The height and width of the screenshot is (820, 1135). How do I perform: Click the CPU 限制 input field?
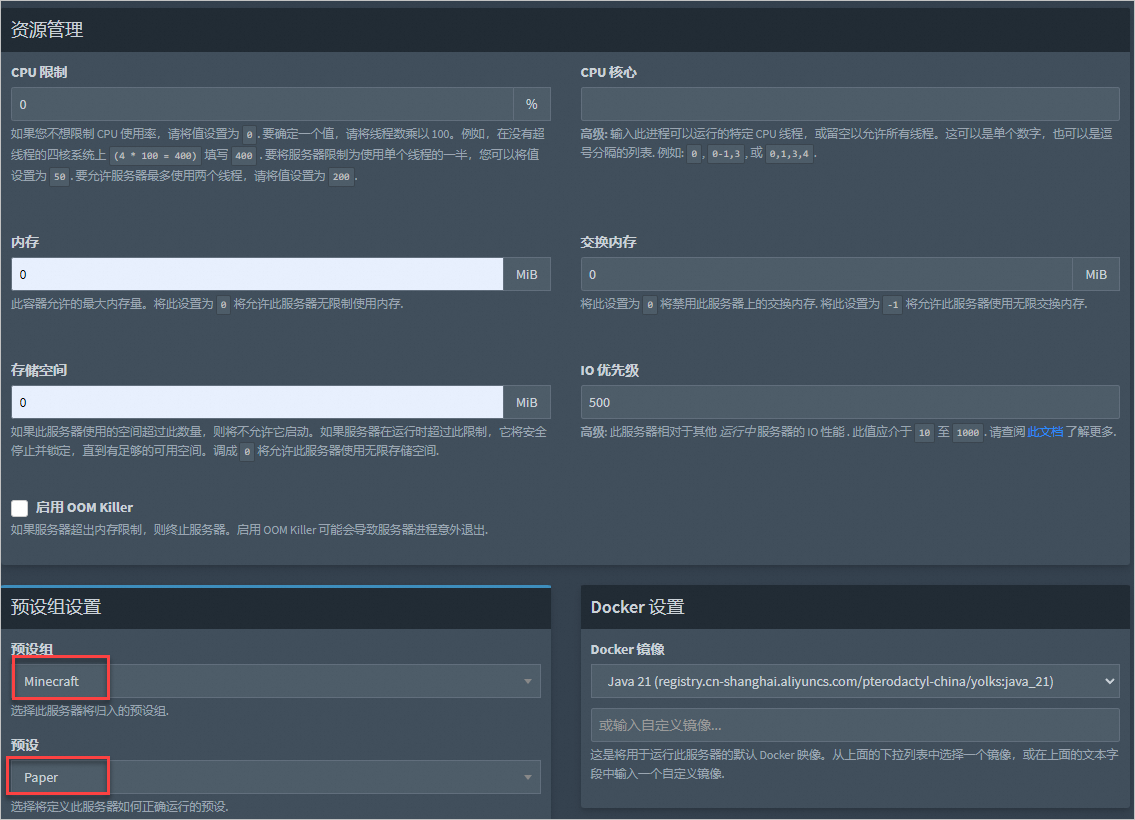tap(262, 104)
